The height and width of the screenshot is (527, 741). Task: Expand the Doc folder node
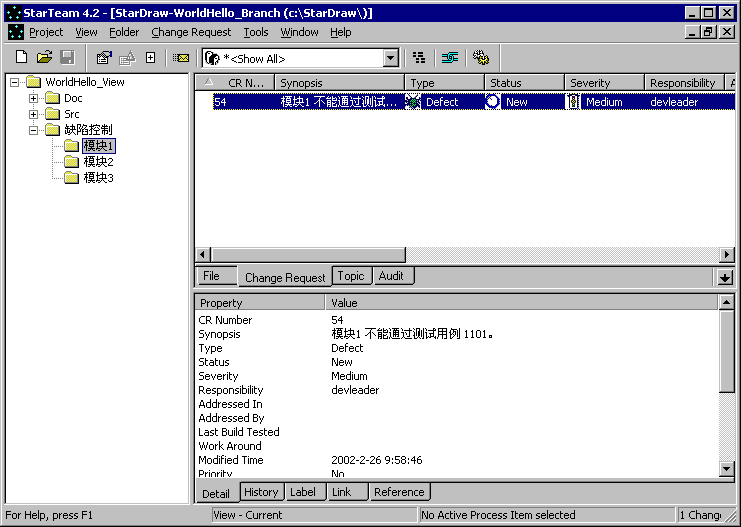click(x=34, y=98)
